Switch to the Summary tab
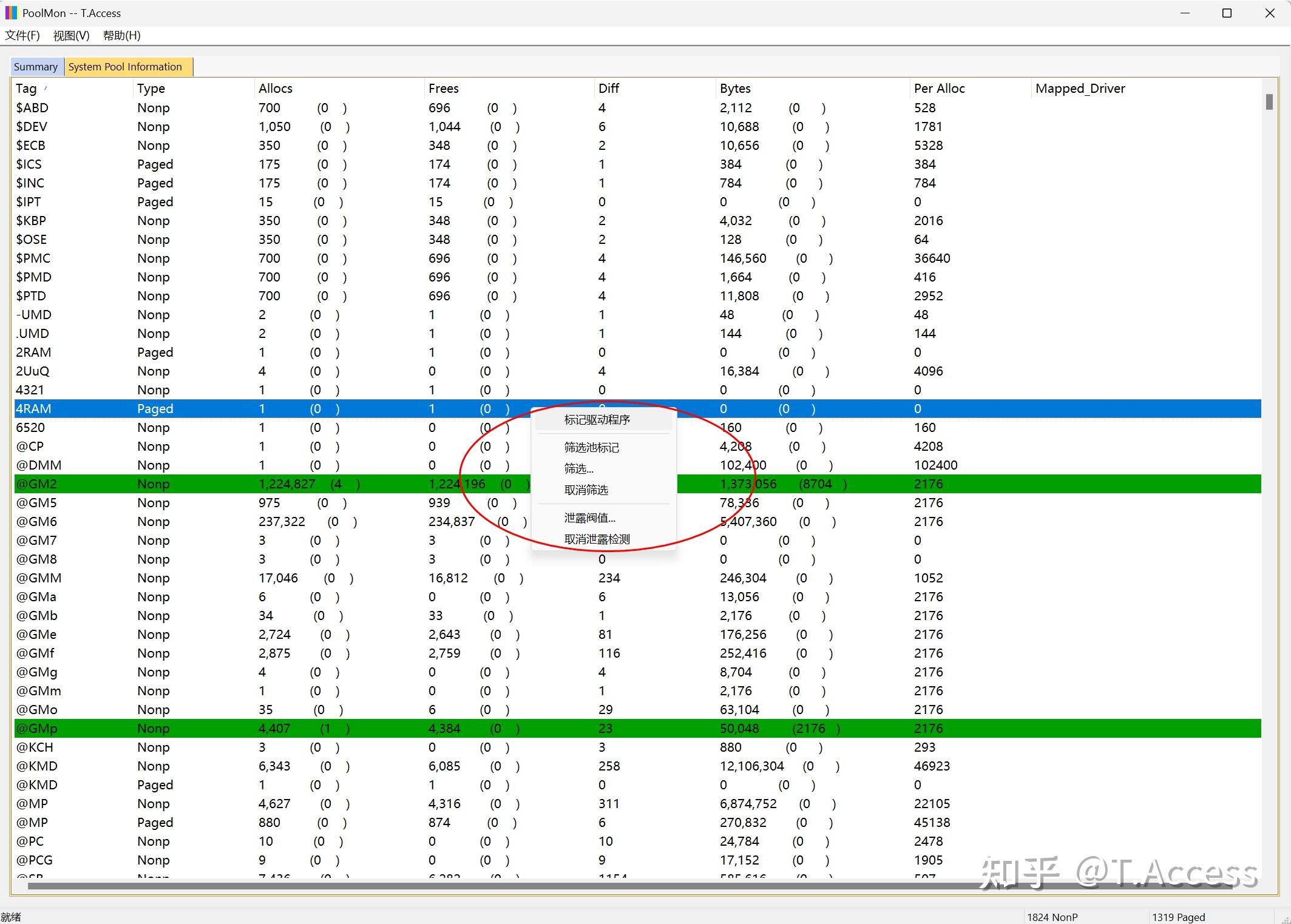 click(36, 67)
